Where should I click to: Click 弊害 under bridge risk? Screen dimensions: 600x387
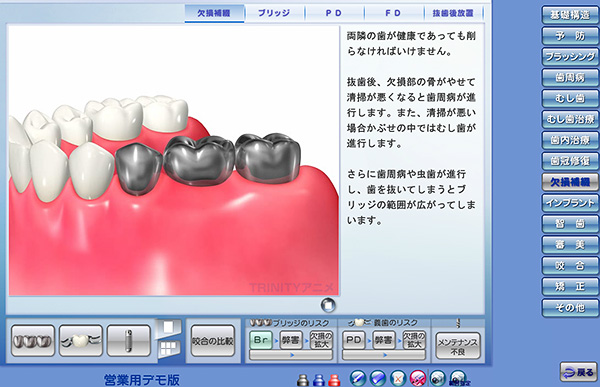click(291, 340)
